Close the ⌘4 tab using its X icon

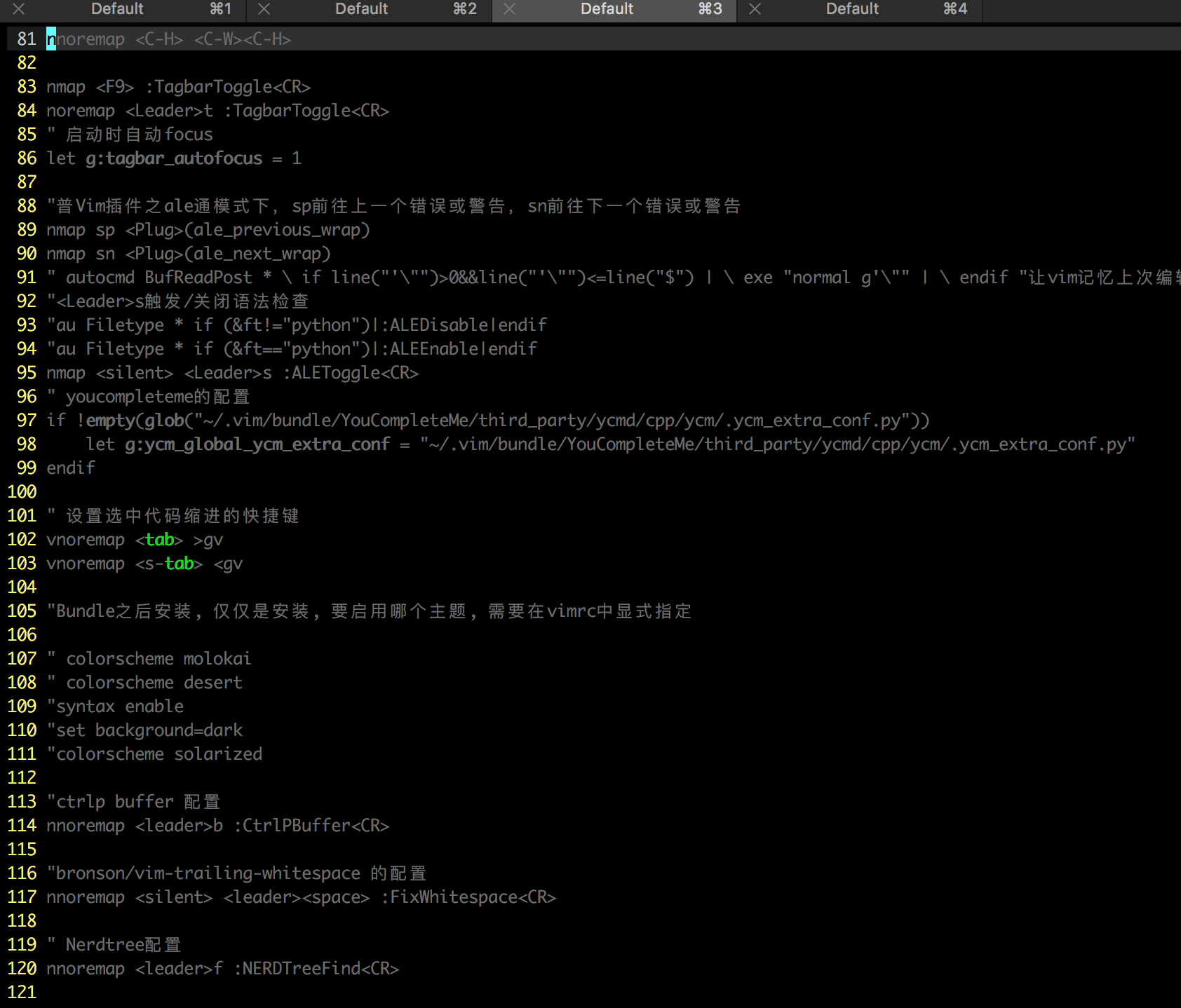click(x=755, y=9)
